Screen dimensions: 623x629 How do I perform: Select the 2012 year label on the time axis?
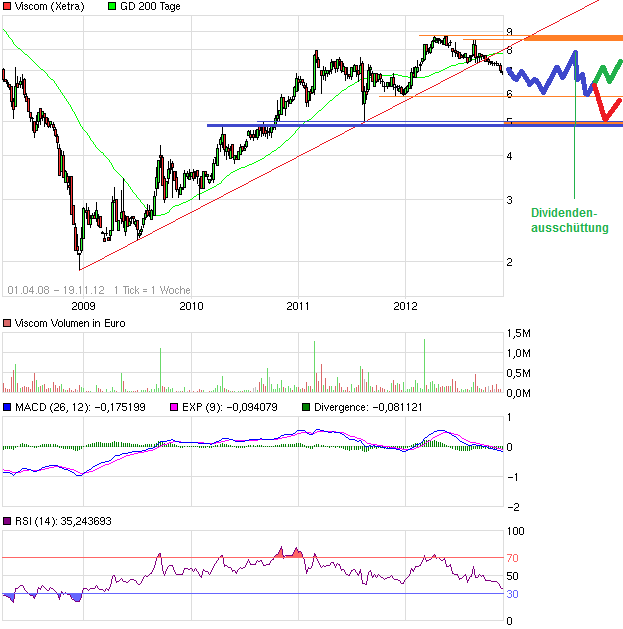pyautogui.click(x=406, y=305)
